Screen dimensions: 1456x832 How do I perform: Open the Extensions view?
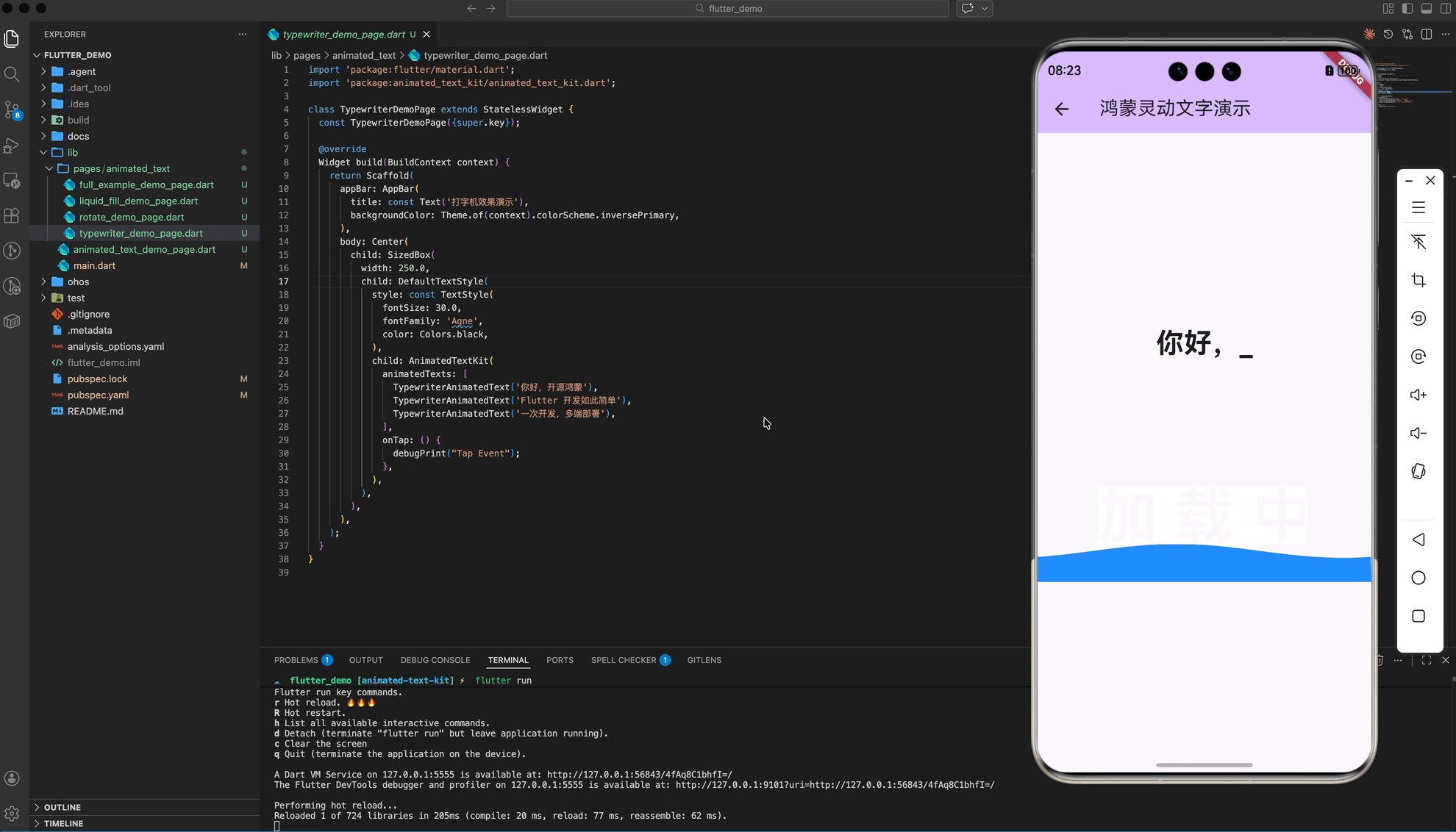12,215
